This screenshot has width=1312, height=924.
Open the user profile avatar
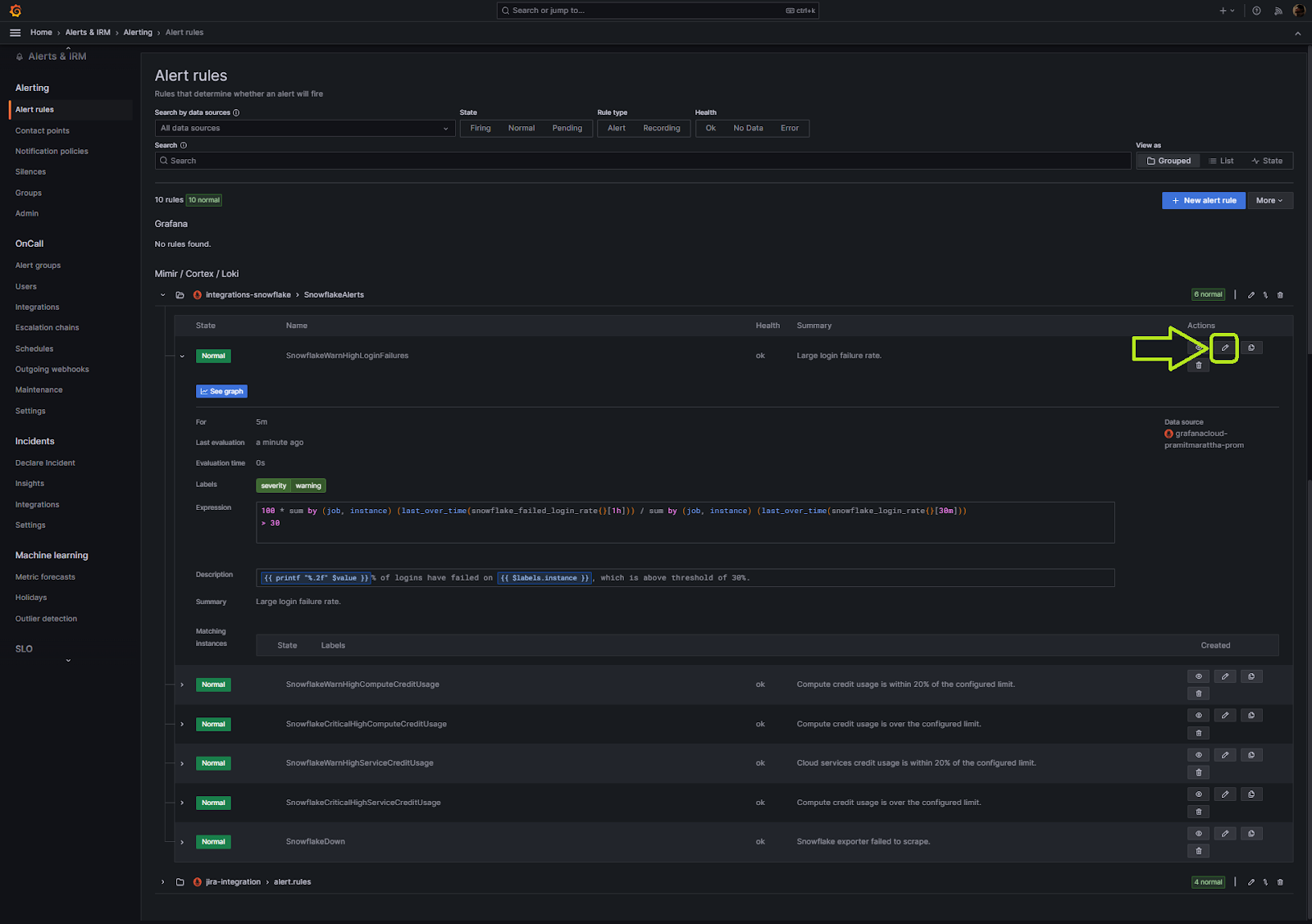[1299, 11]
